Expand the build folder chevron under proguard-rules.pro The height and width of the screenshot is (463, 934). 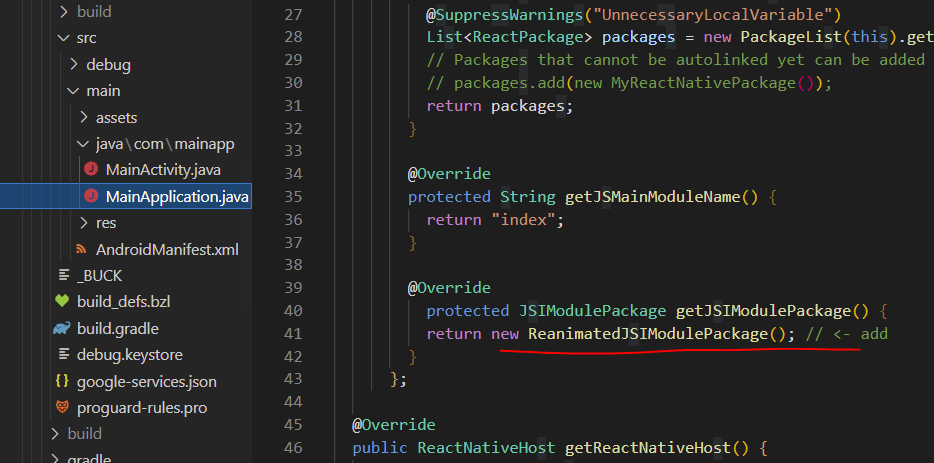(x=54, y=433)
